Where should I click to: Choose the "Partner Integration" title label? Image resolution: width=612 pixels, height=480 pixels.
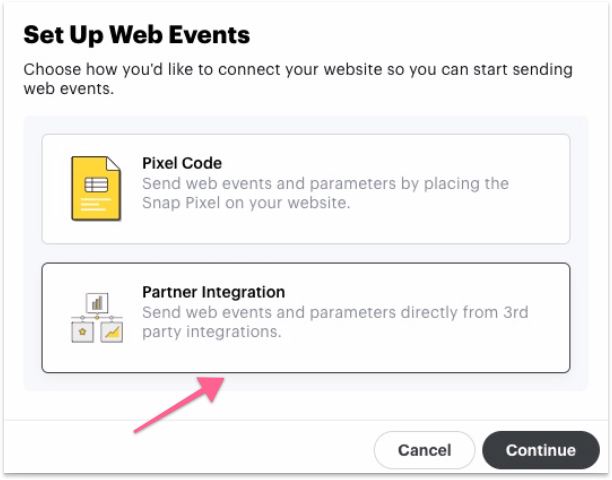tap(213, 292)
